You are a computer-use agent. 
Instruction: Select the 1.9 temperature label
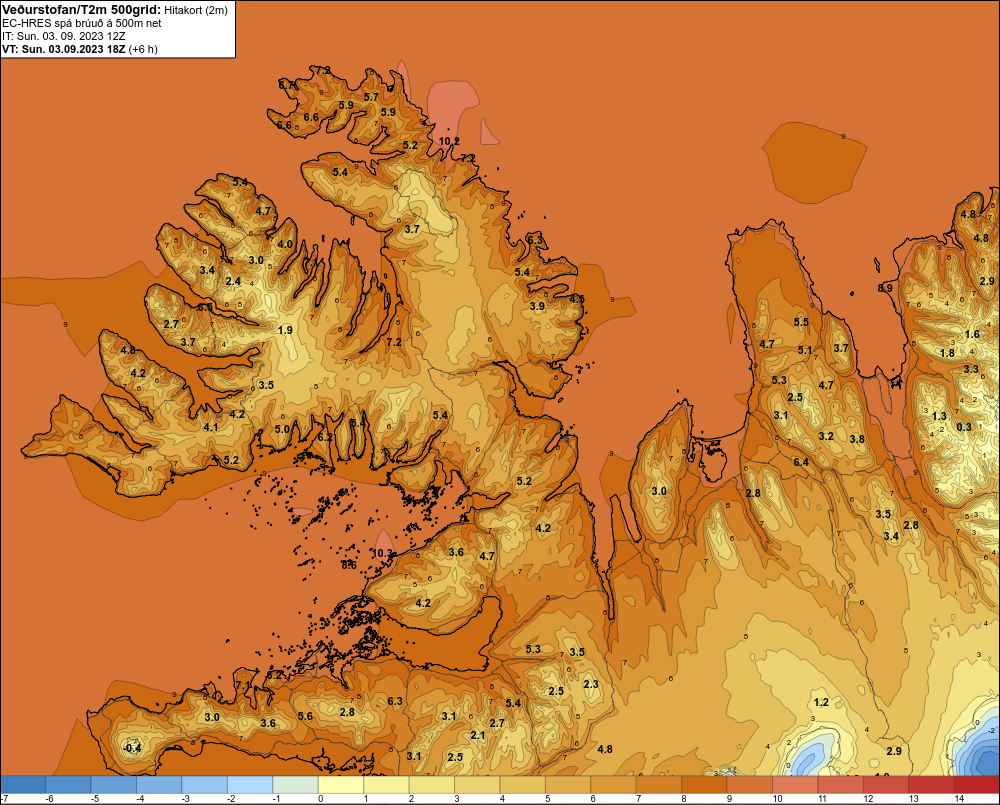[285, 330]
